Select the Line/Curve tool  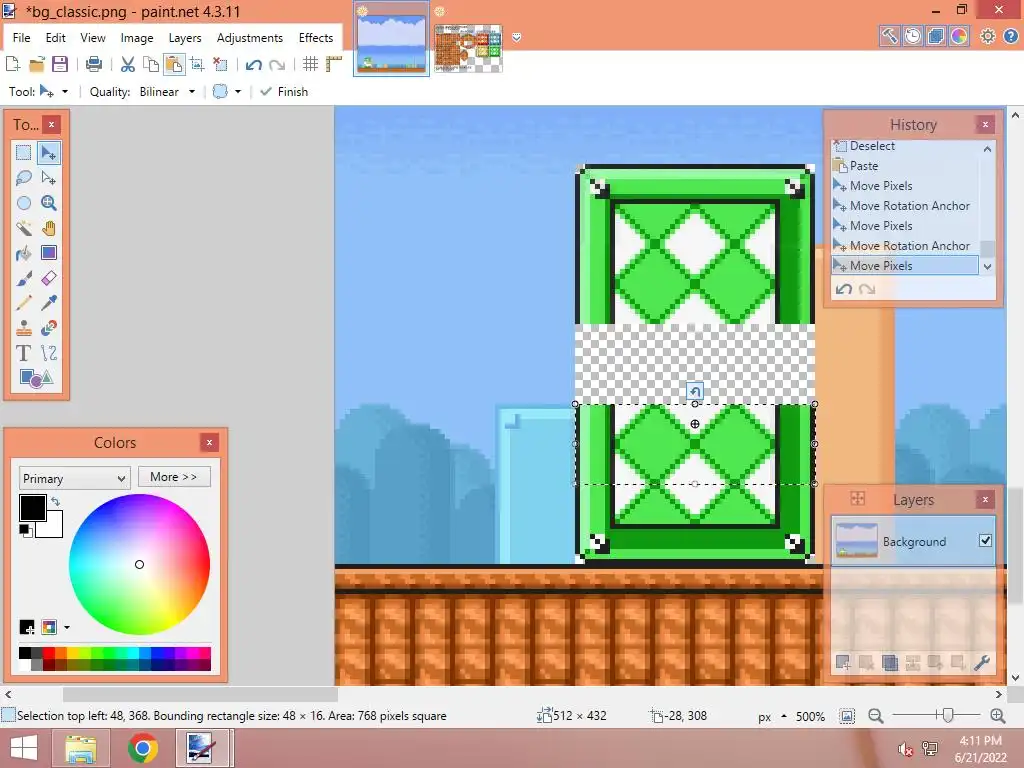point(48,353)
